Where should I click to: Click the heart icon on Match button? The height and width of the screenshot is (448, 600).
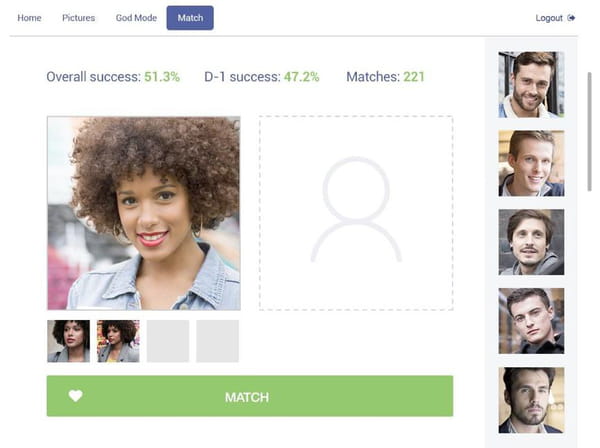76,396
